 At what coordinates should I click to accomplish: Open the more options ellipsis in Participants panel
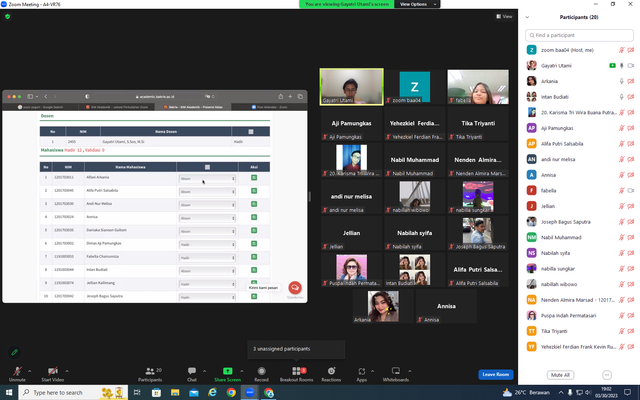(607, 375)
